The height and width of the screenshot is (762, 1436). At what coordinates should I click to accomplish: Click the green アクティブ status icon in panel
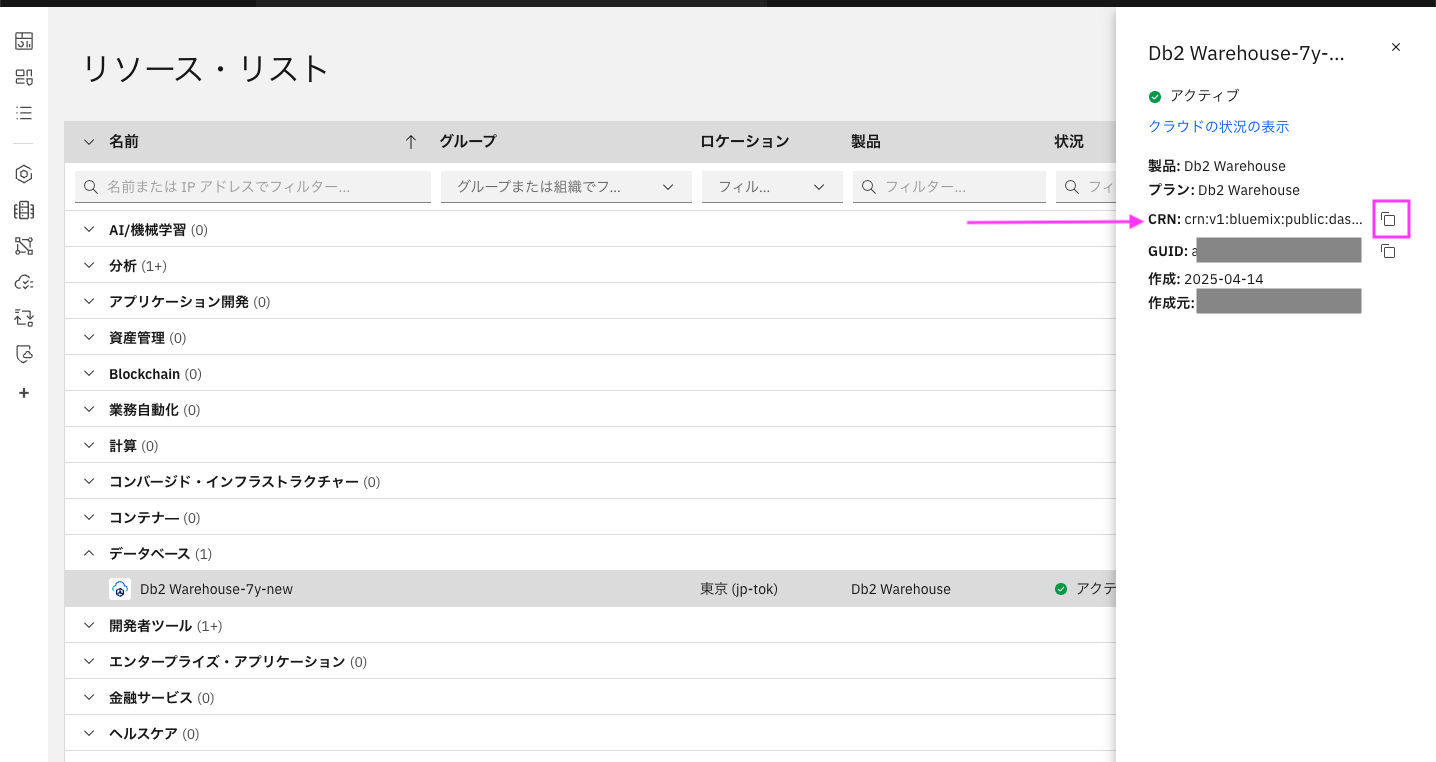[1155, 96]
